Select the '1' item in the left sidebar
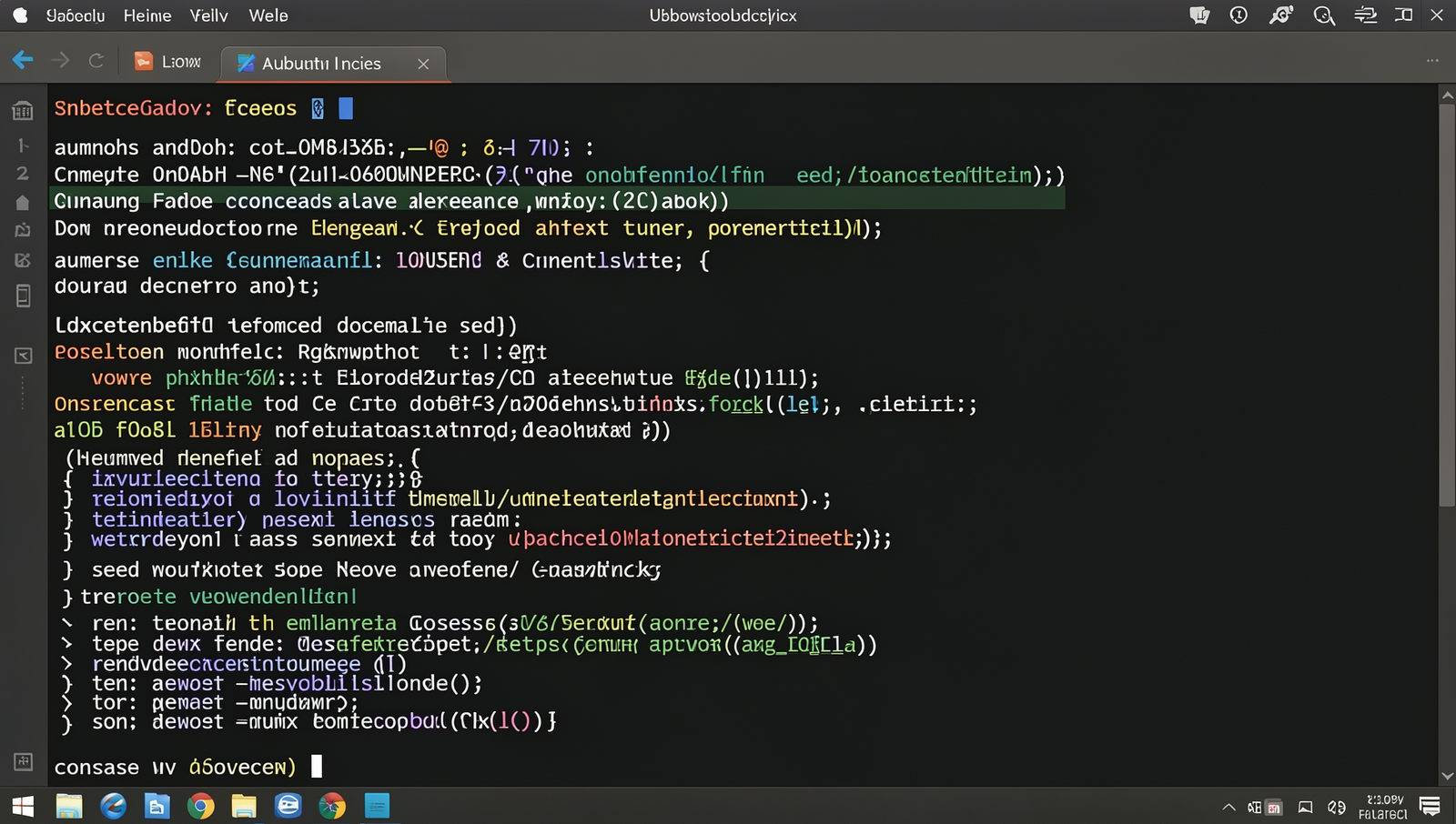Screen dimensions: 1456x824 [x=23, y=146]
